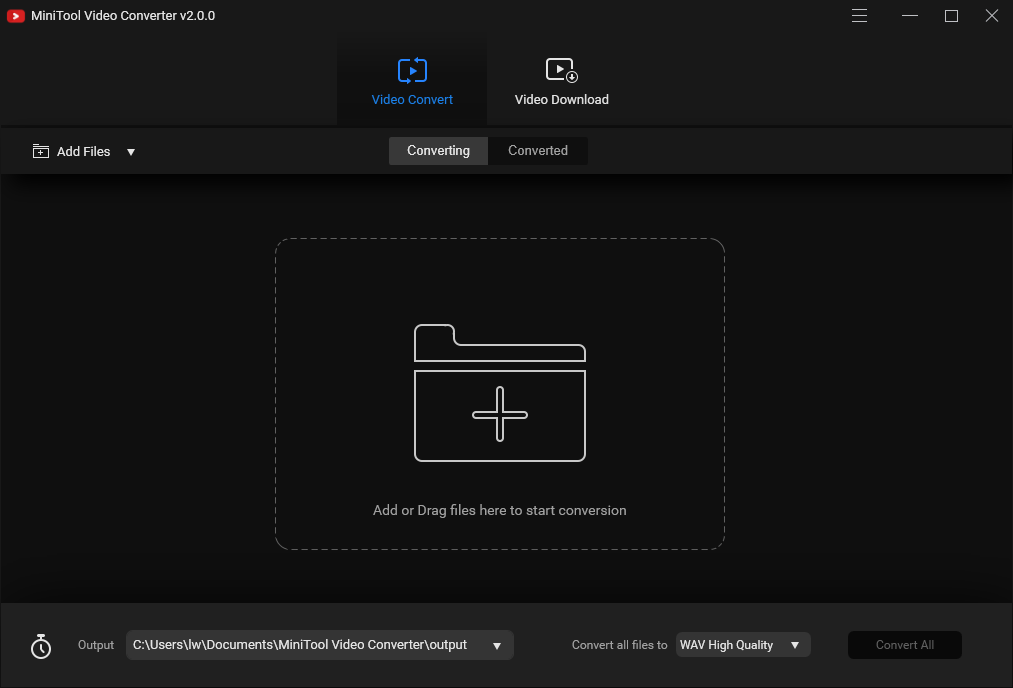Click the Add Files icon
Image resolution: width=1013 pixels, height=688 pixels.
(41, 151)
